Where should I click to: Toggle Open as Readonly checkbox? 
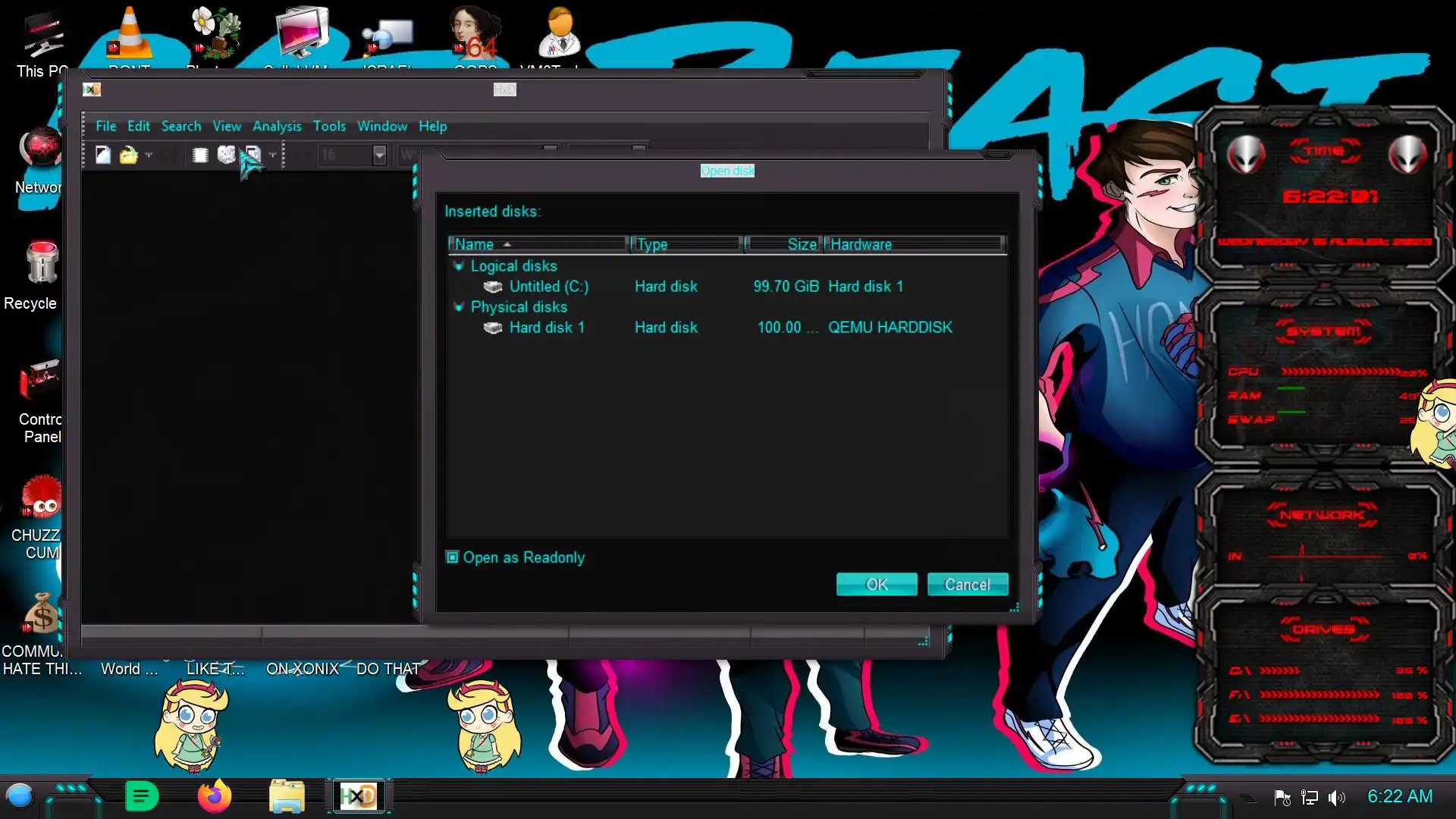tap(453, 557)
